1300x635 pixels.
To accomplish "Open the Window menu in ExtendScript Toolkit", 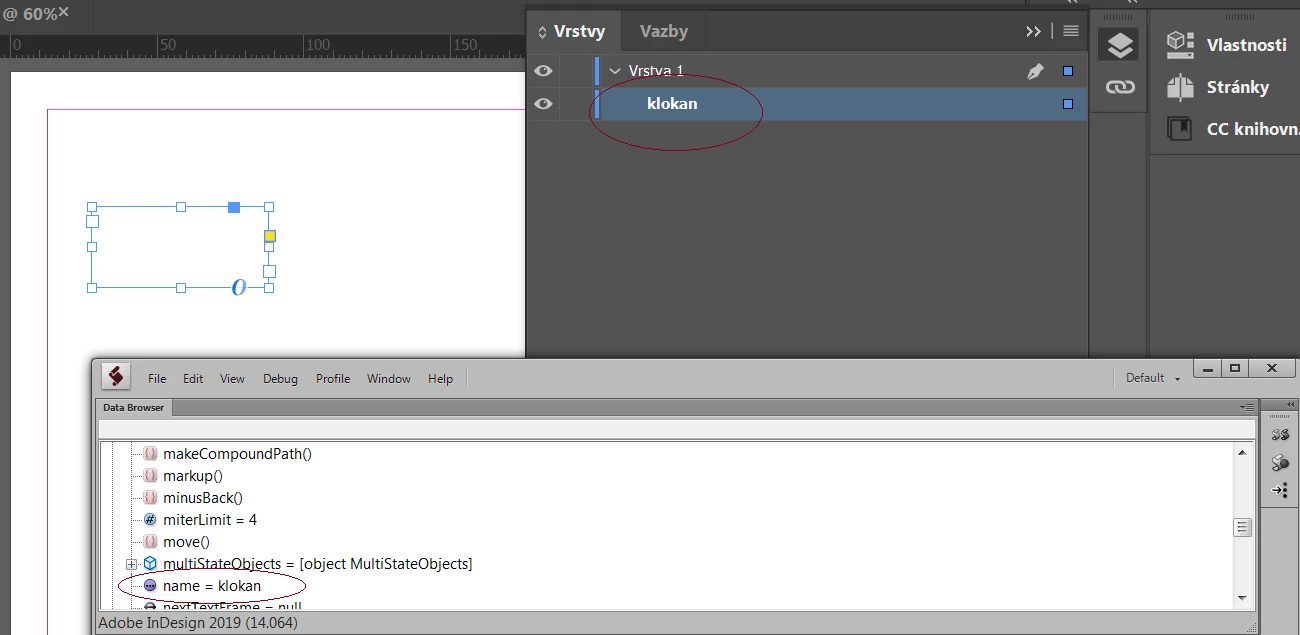I will 389,378.
